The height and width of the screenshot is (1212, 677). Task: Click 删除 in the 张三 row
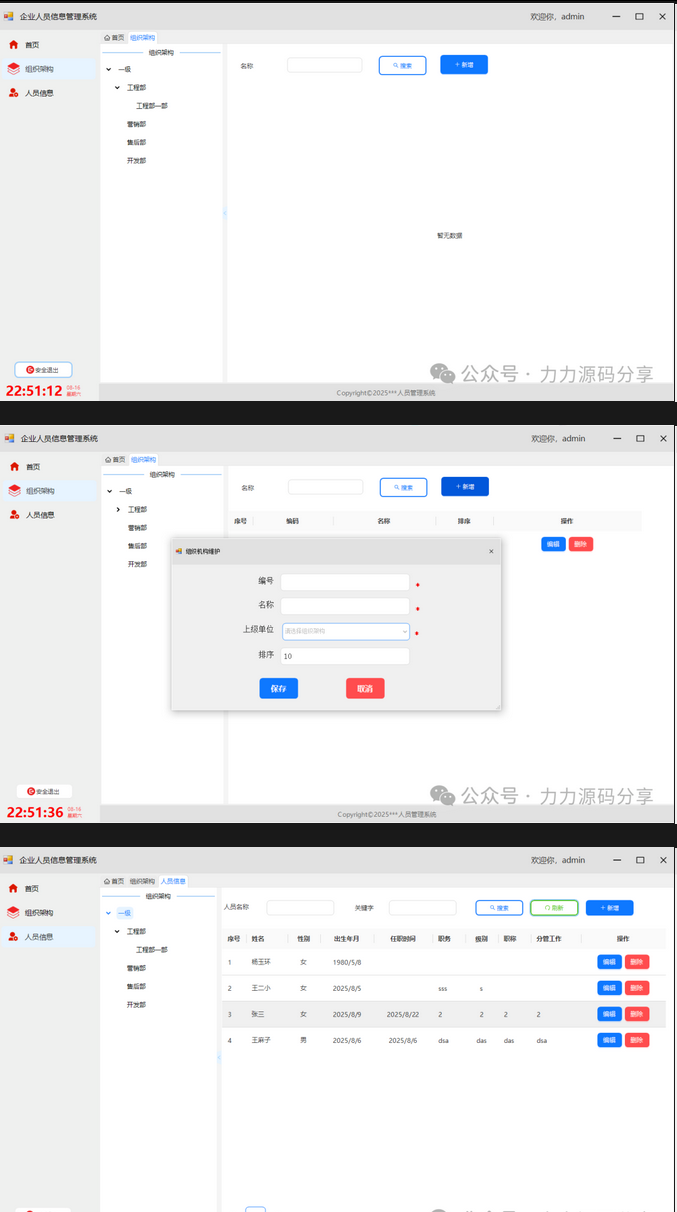[x=637, y=1014]
